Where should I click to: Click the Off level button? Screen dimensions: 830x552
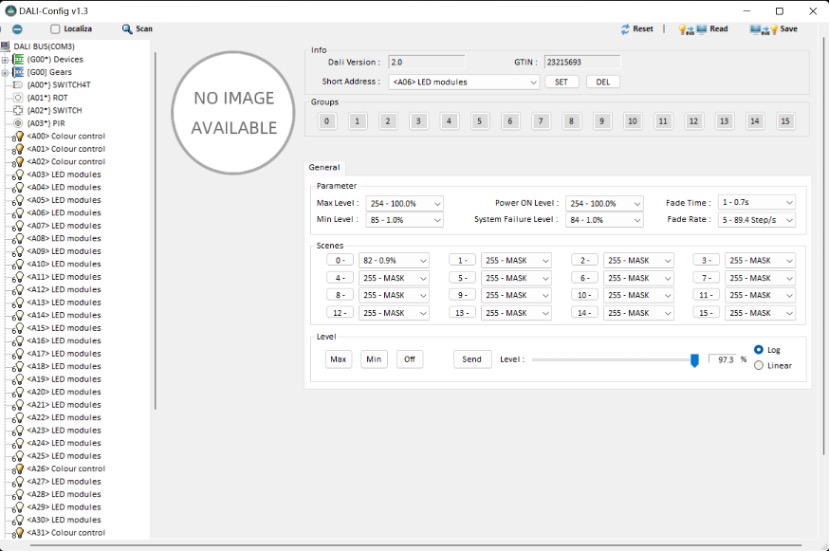(410, 359)
